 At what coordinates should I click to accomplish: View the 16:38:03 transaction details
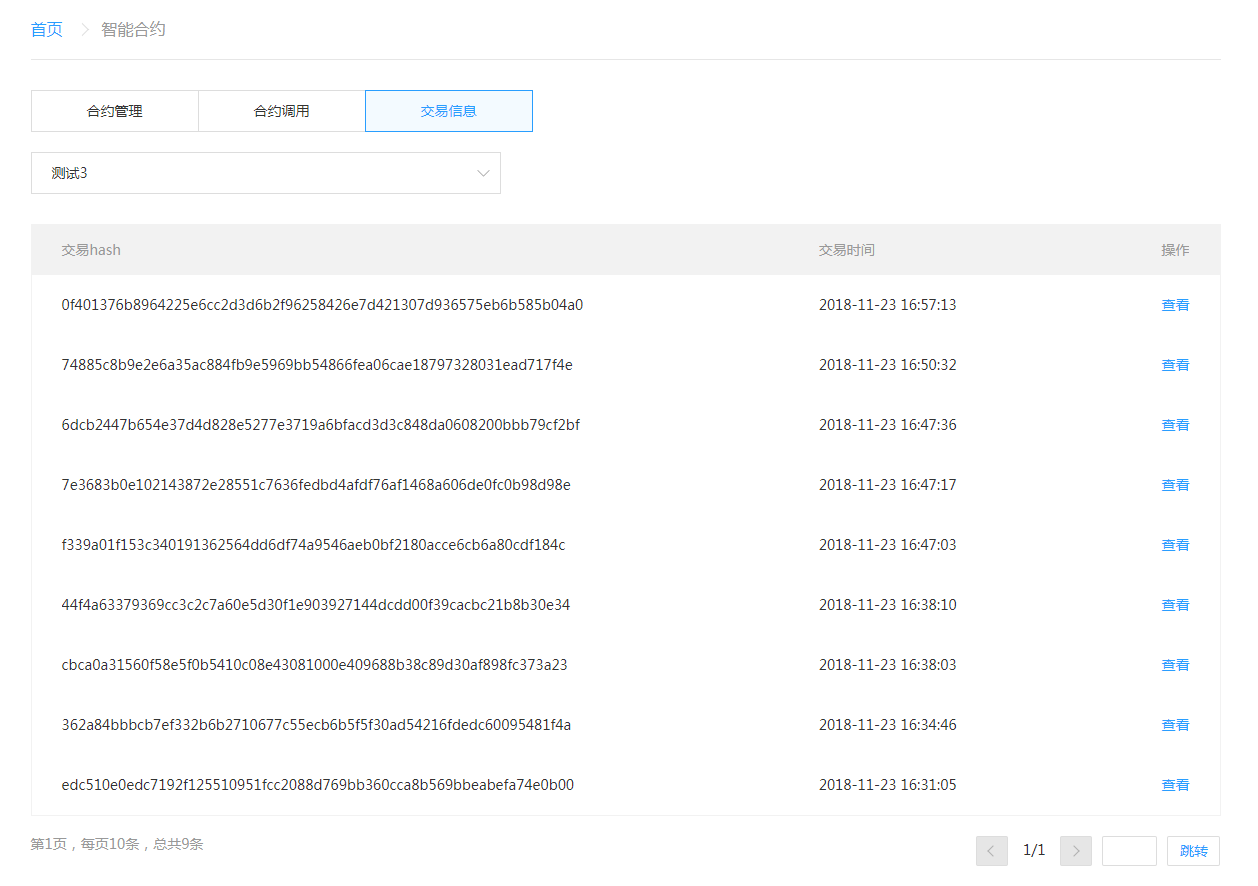click(1175, 665)
